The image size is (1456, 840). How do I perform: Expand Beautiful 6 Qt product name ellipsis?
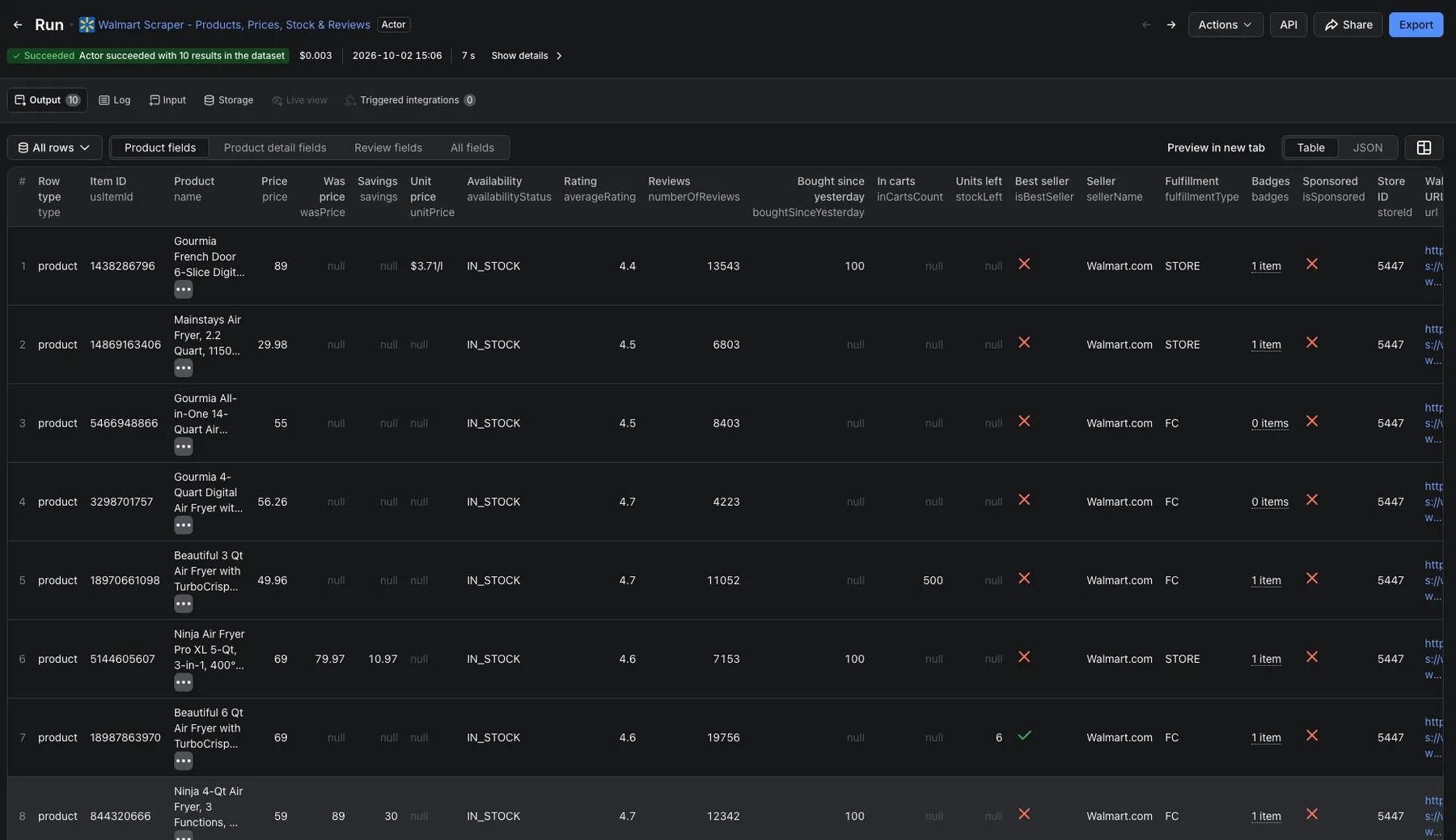coord(184,761)
